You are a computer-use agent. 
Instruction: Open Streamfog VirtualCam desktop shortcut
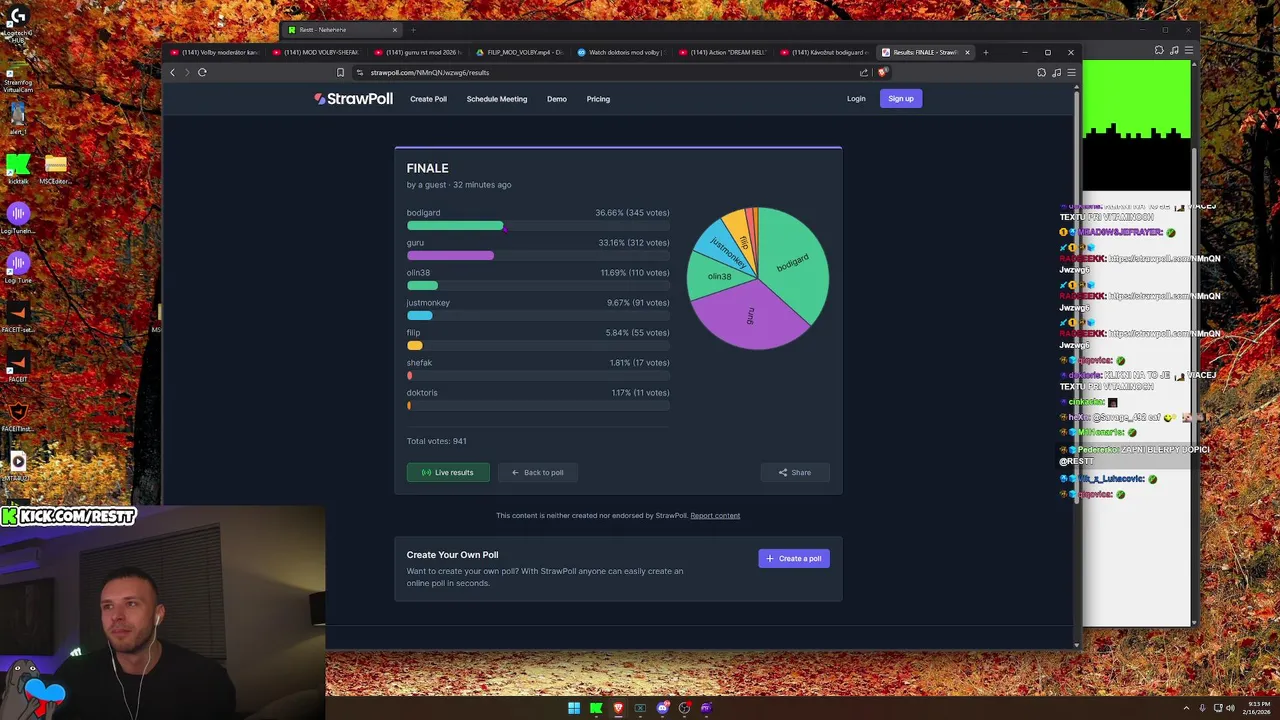(17, 77)
